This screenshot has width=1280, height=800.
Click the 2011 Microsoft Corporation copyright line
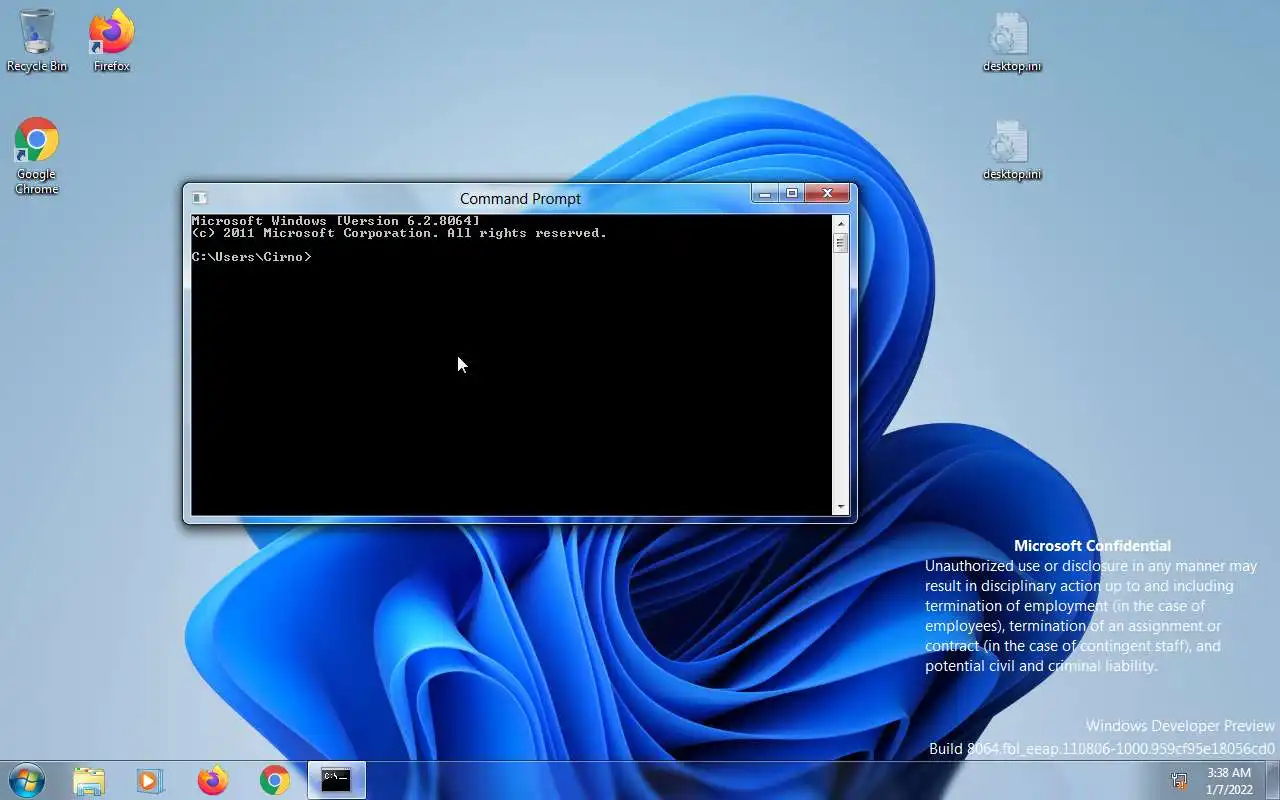point(399,233)
